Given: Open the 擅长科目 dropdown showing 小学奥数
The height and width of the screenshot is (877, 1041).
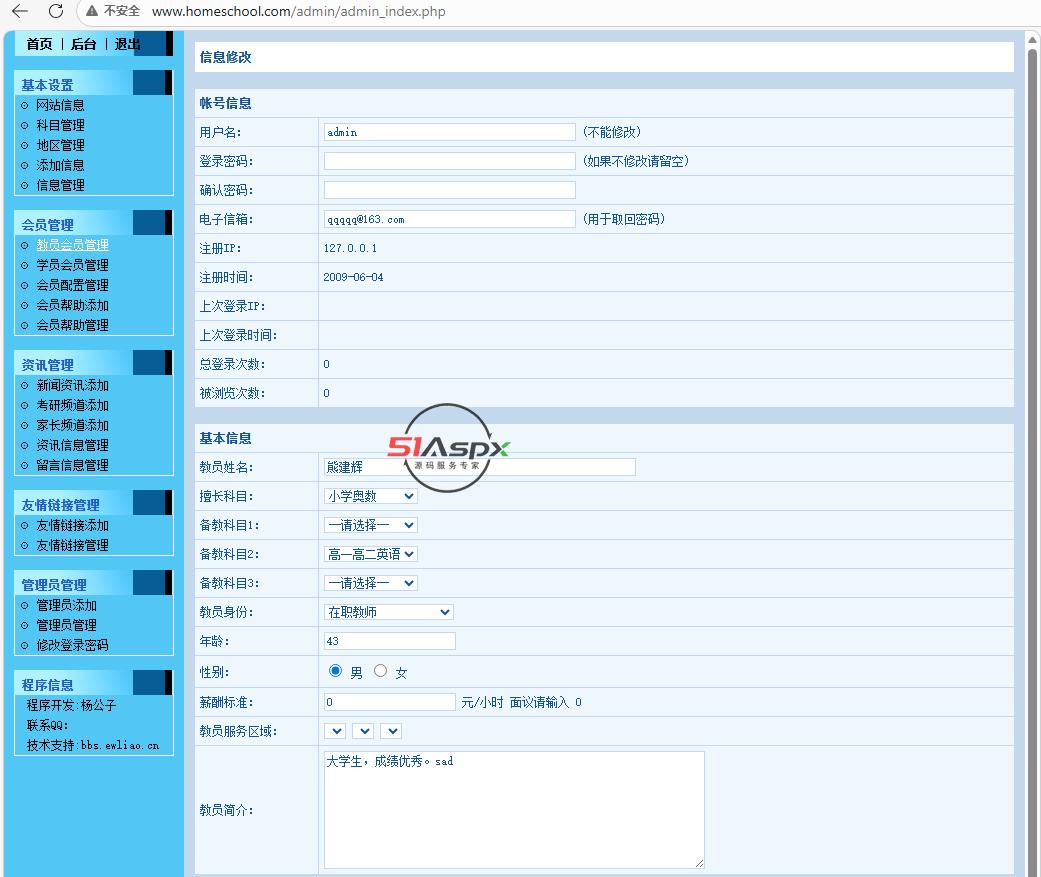Looking at the screenshot, I should pyautogui.click(x=370, y=496).
